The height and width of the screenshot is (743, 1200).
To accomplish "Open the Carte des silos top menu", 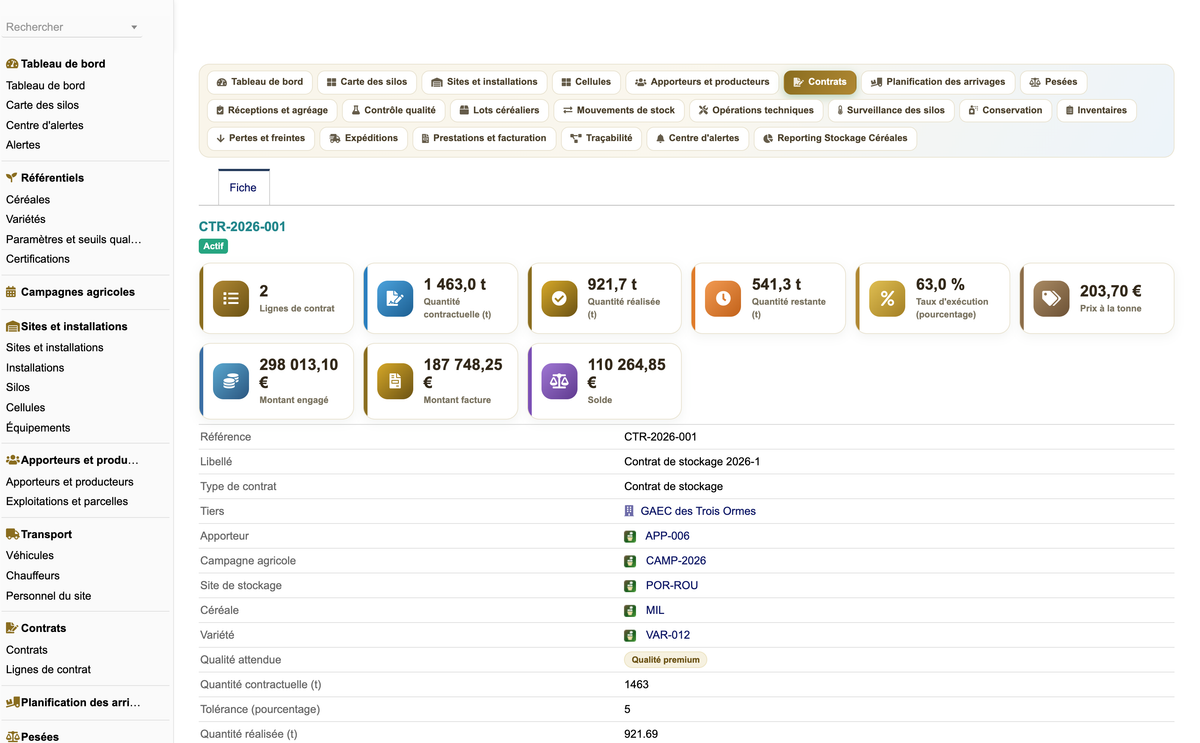I will point(367,82).
